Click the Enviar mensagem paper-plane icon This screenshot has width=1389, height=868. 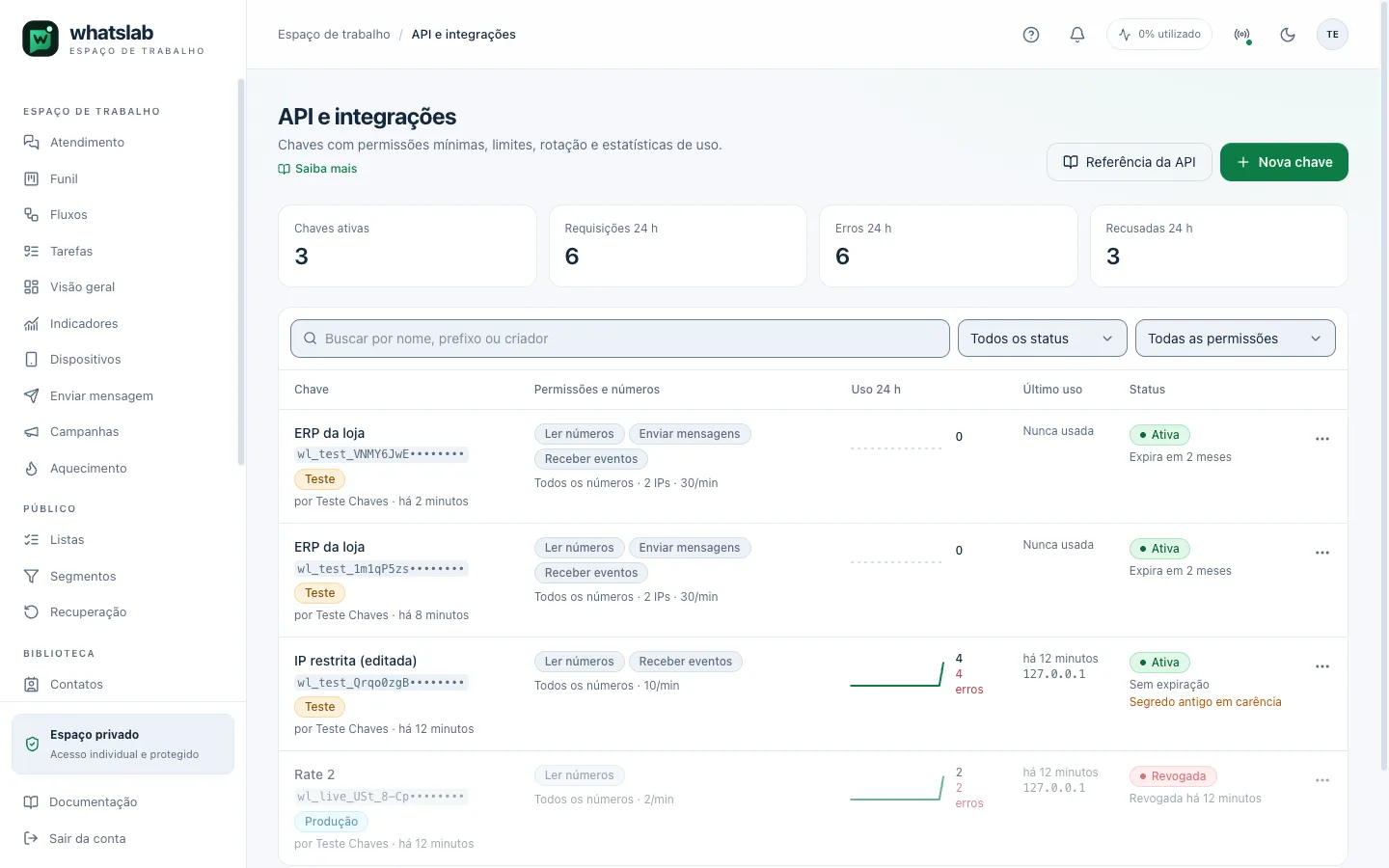[31, 395]
